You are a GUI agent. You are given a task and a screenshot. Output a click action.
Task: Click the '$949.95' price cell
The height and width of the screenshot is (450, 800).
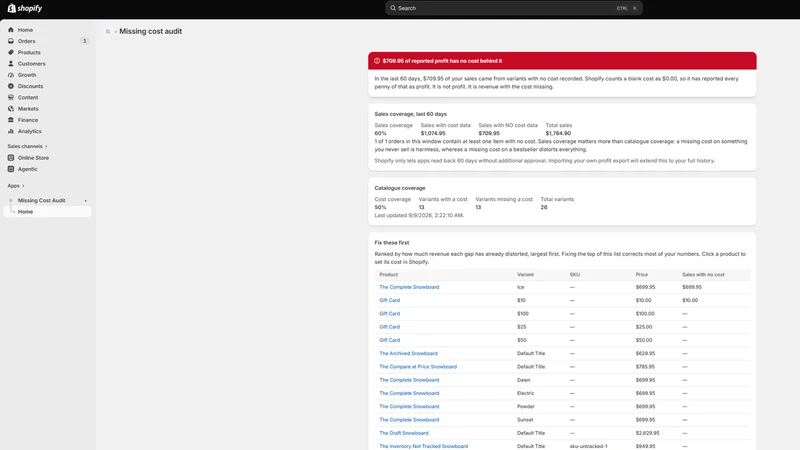click(645, 446)
